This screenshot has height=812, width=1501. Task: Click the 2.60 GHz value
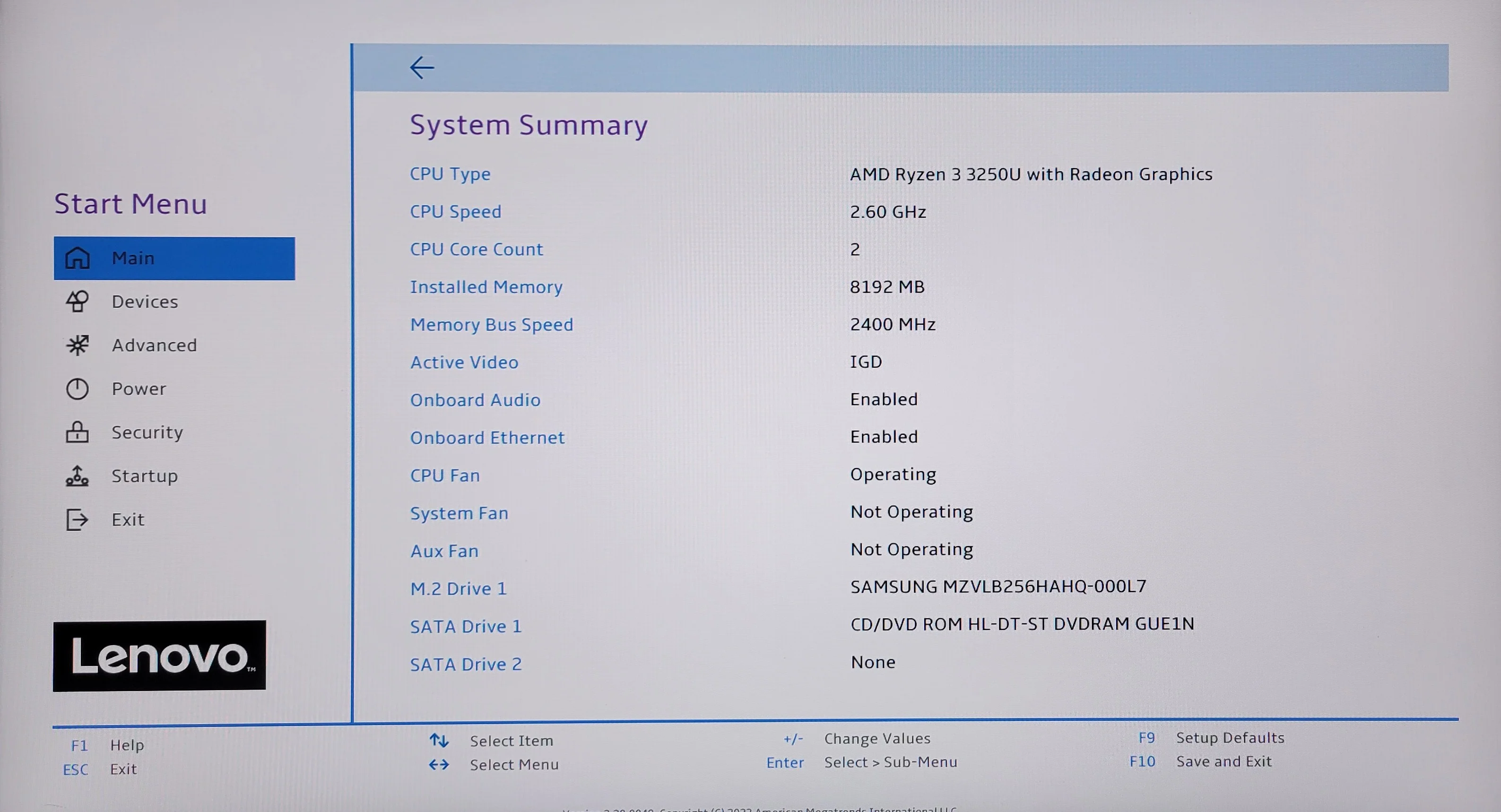click(888, 212)
